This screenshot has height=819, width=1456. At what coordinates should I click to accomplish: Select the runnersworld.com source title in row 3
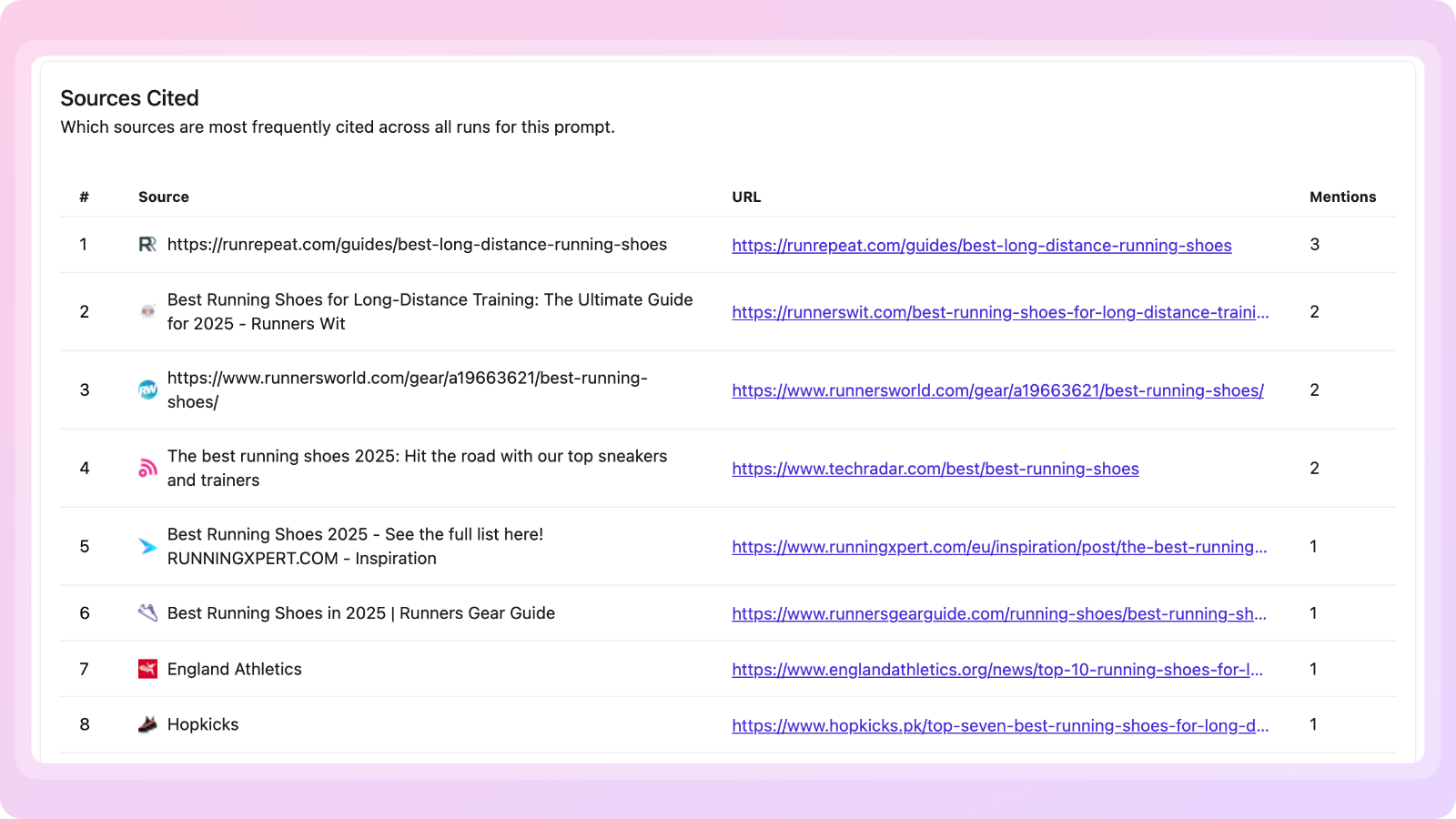pyautogui.click(x=408, y=389)
